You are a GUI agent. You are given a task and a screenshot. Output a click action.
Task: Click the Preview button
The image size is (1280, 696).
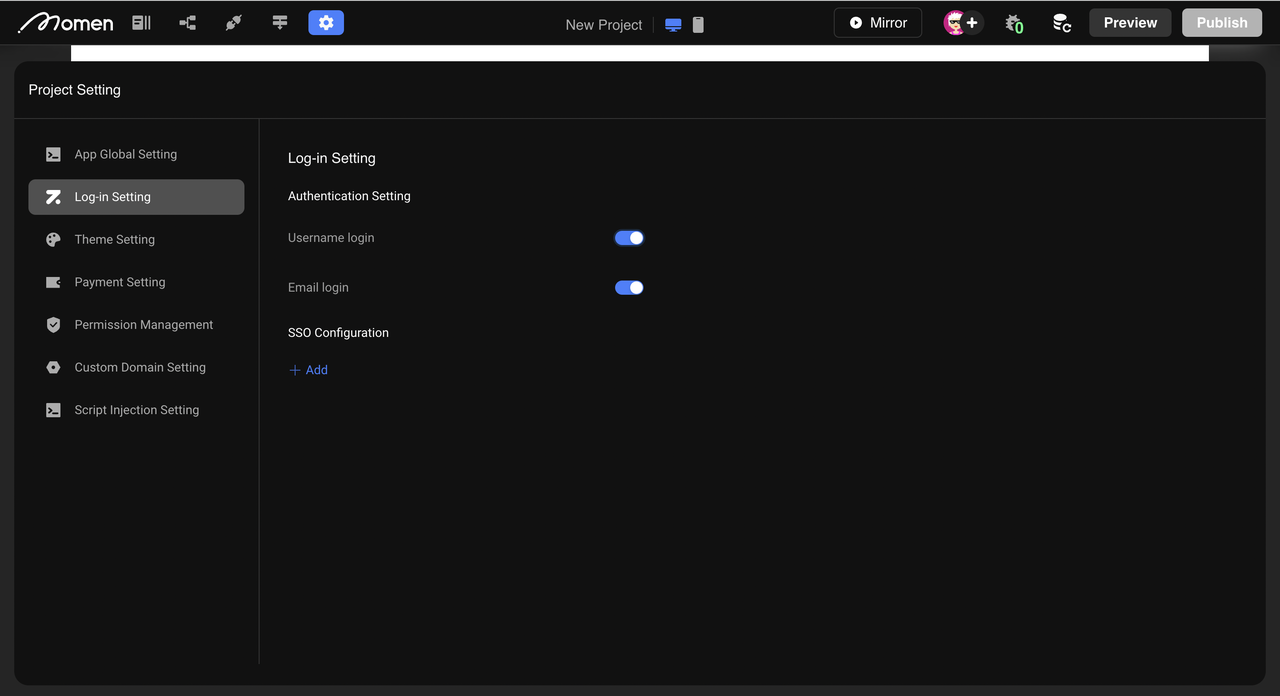(1130, 22)
